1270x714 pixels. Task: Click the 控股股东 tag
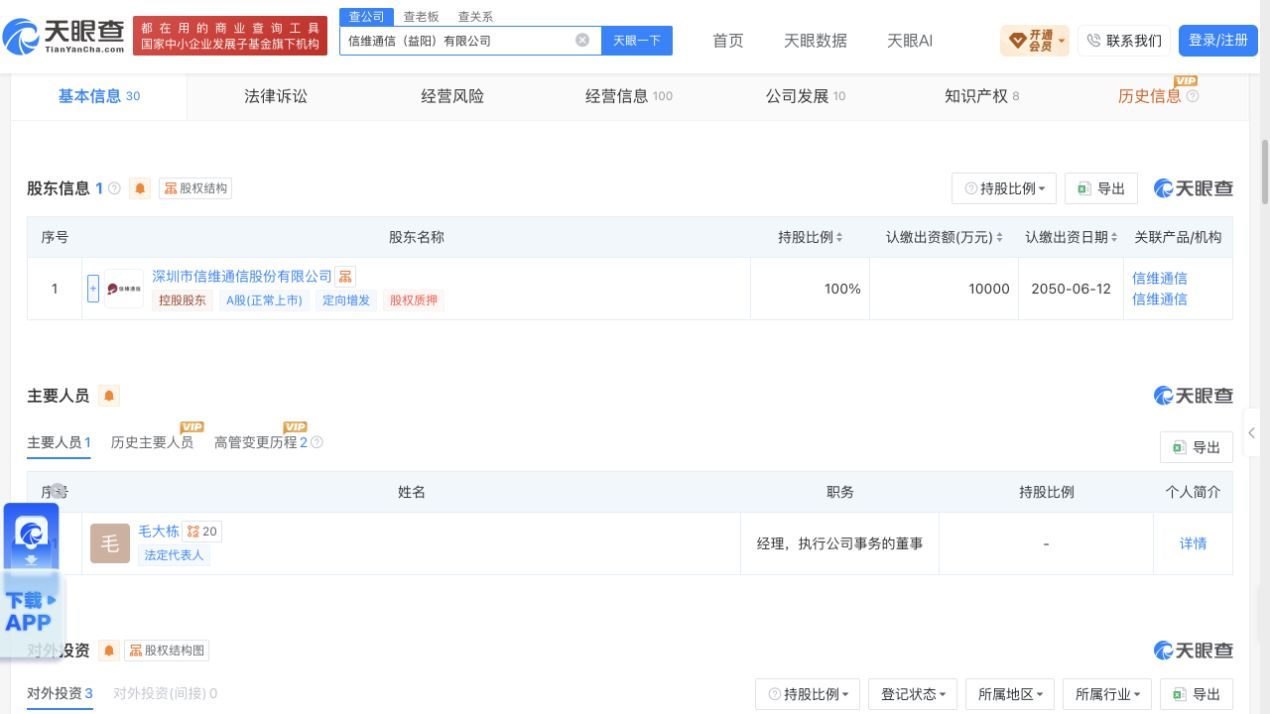tap(182, 300)
